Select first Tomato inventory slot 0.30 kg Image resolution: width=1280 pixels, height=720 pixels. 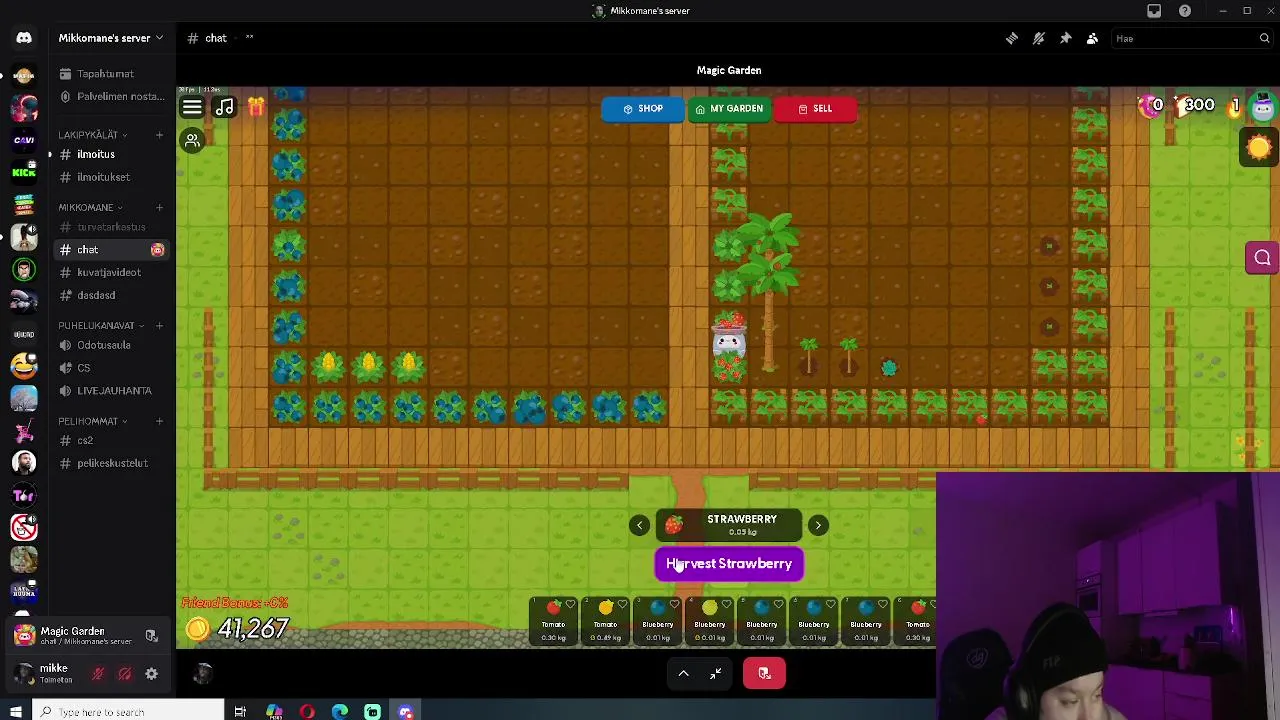coord(553,622)
